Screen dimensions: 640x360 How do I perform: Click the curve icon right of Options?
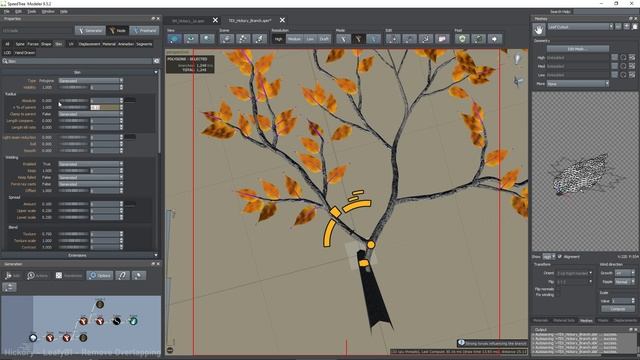click(122, 276)
